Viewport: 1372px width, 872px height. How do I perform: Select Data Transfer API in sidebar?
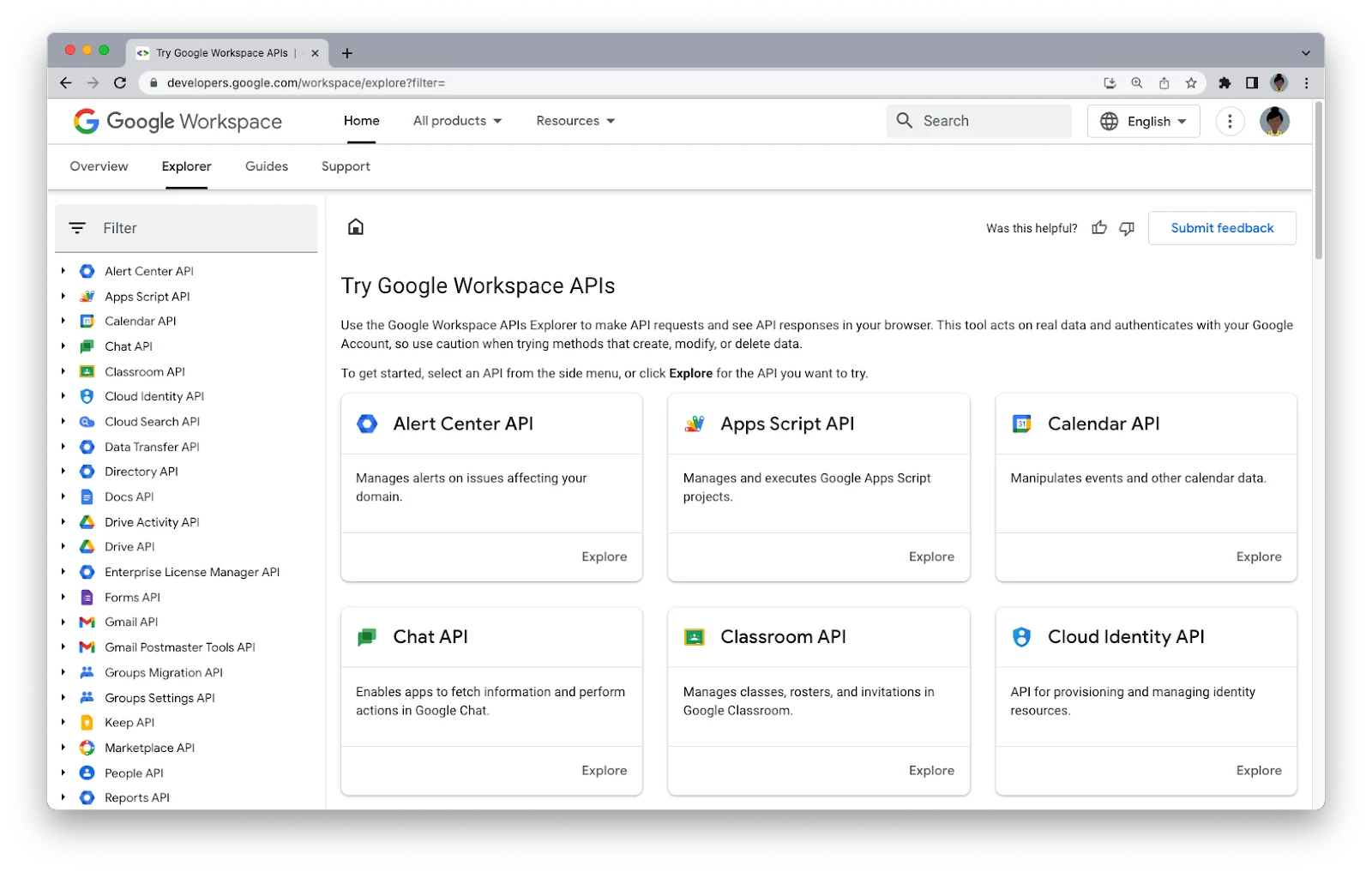(x=152, y=447)
